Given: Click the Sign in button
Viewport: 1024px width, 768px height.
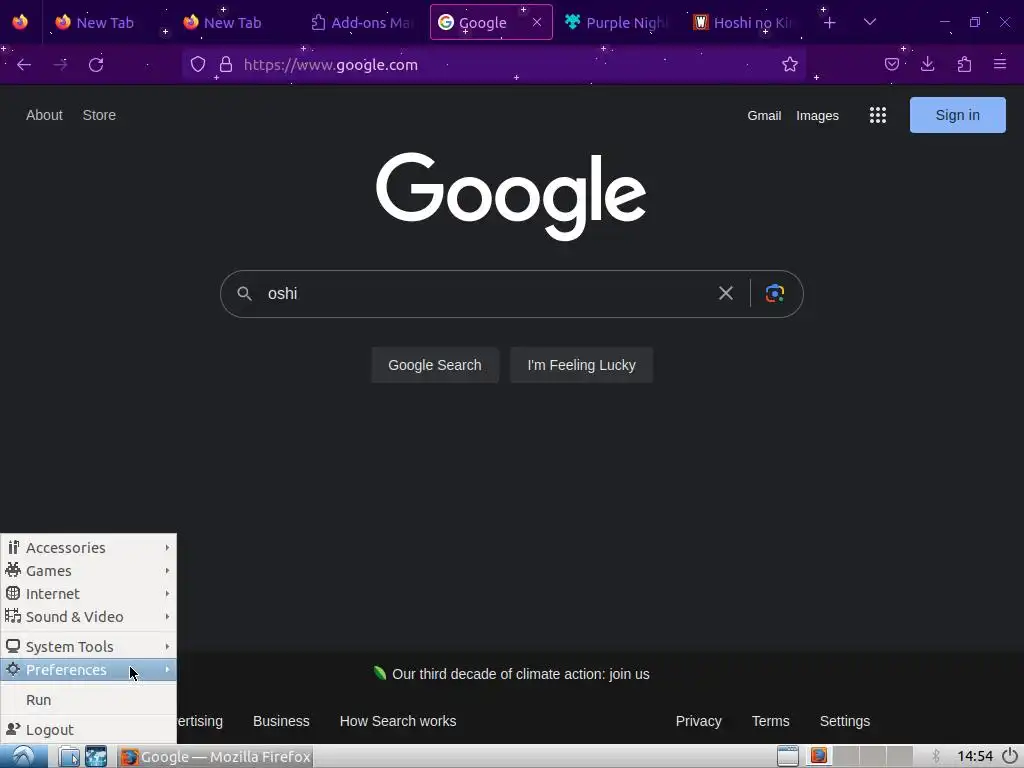Looking at the screenshot, I should coord(957,115).
